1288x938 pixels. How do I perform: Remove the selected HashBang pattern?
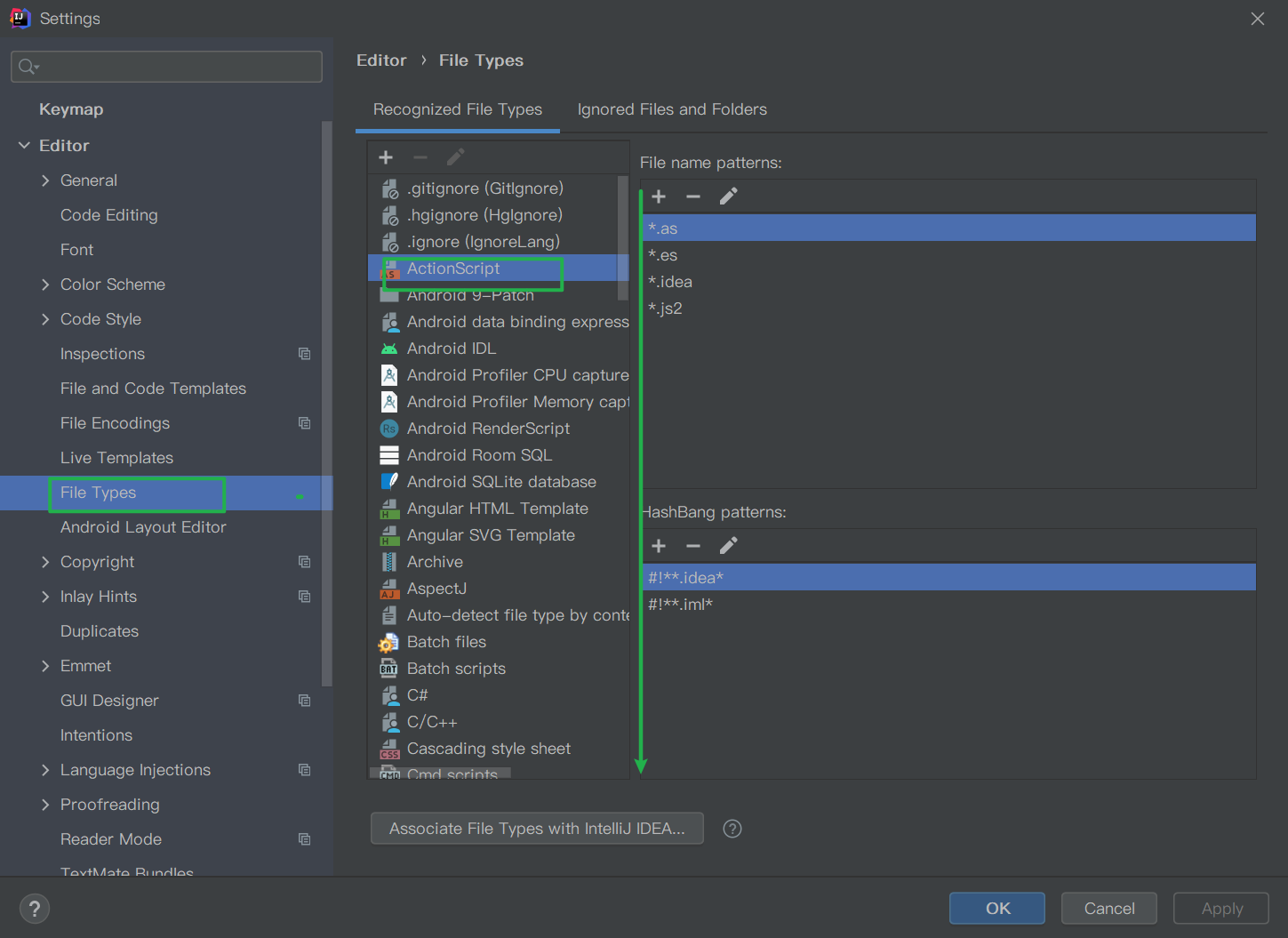click(x=693, y=546)
